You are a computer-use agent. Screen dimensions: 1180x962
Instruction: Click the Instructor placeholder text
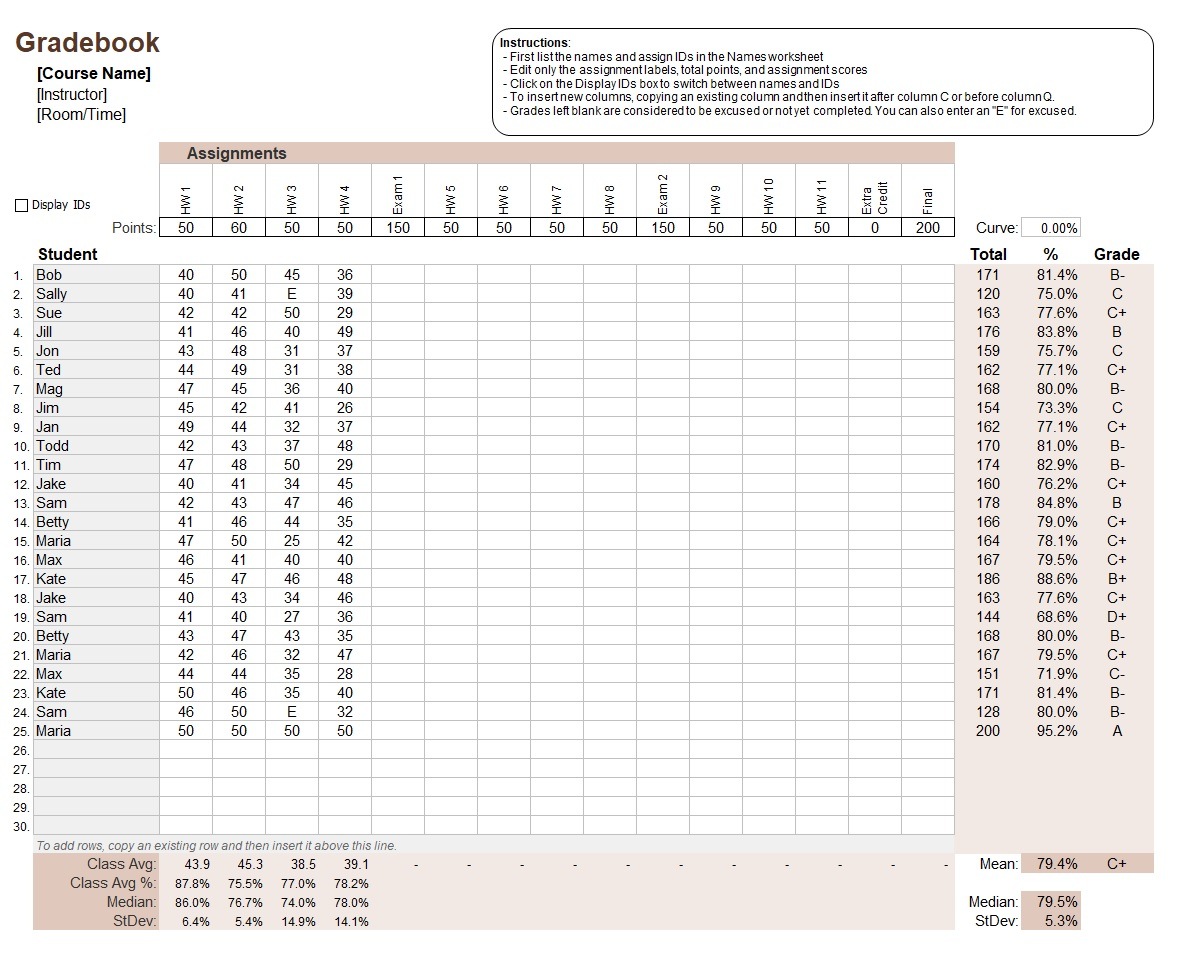[72, 95]
